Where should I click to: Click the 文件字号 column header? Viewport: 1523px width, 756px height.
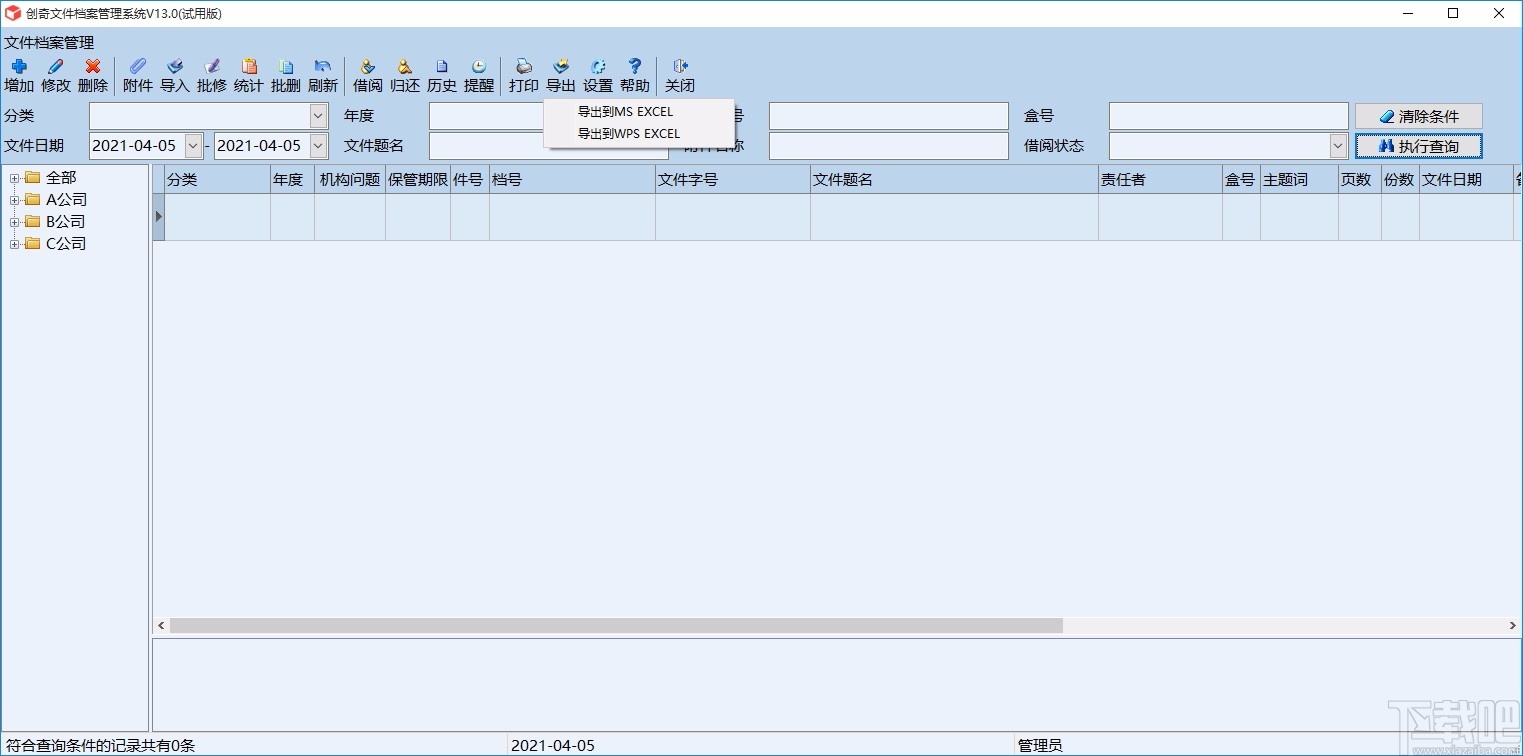(x=733, y=180)
